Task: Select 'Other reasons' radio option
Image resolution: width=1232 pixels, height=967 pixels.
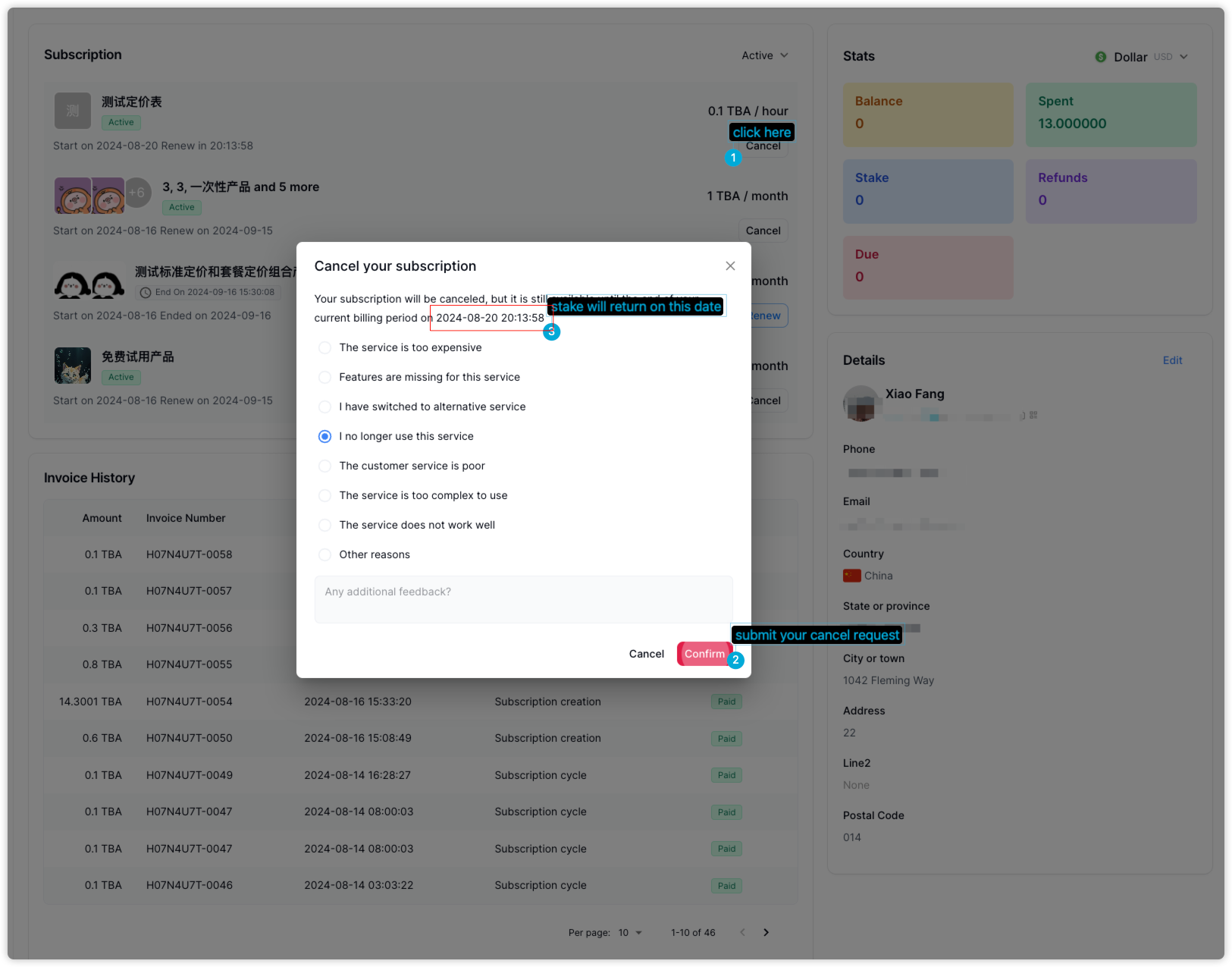Action: pyautogui.click(x=324, y=554)
